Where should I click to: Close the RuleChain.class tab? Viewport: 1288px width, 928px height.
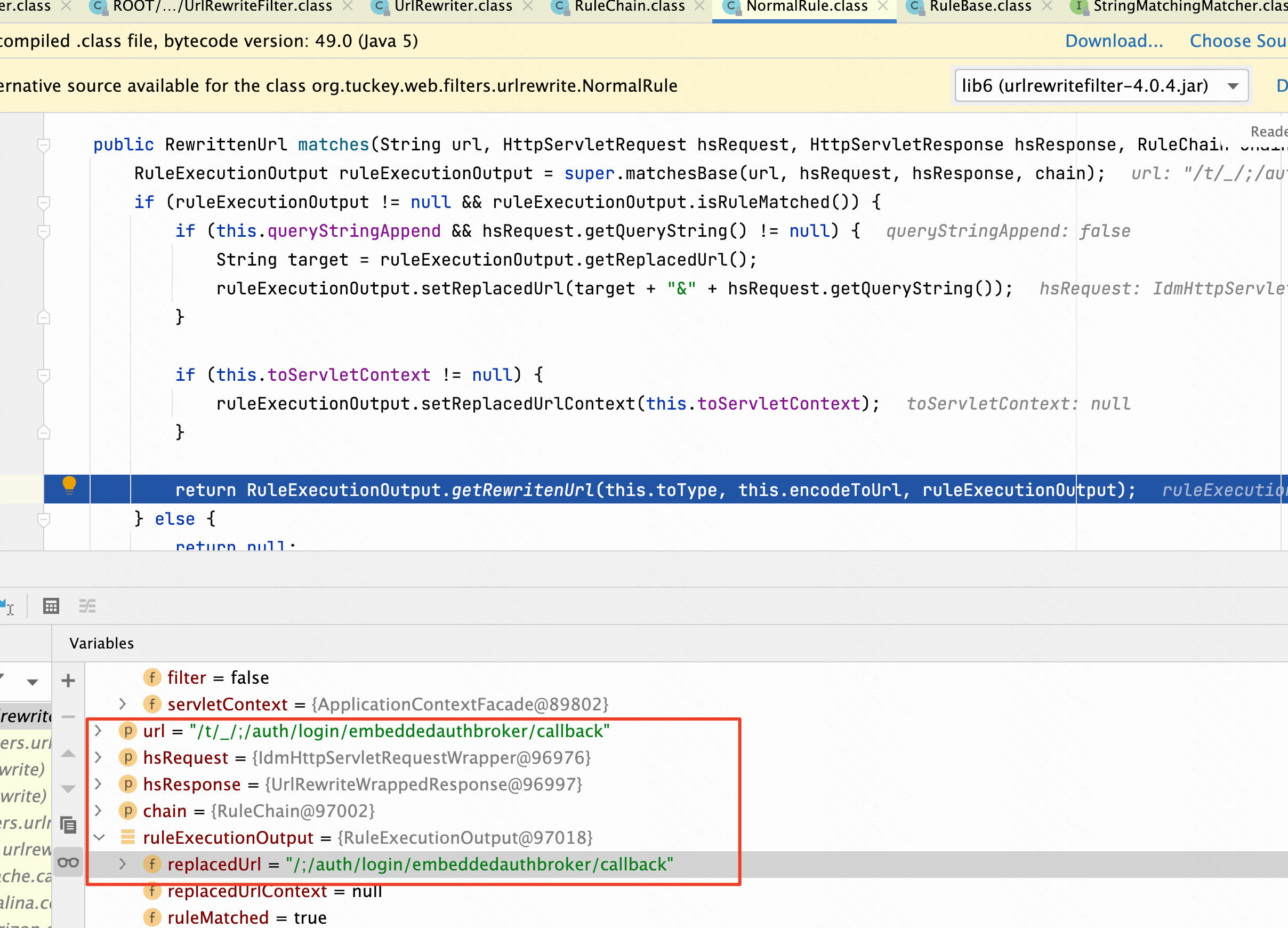coord(699,7)
